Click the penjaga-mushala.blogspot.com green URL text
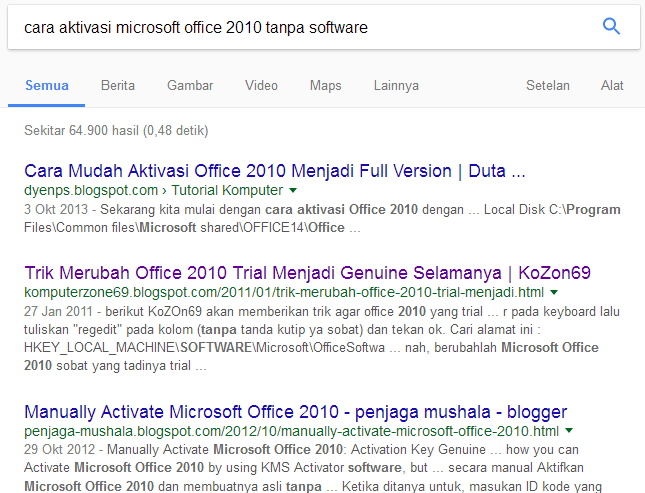This screenshot has height=493, width=645. [291, 431]
